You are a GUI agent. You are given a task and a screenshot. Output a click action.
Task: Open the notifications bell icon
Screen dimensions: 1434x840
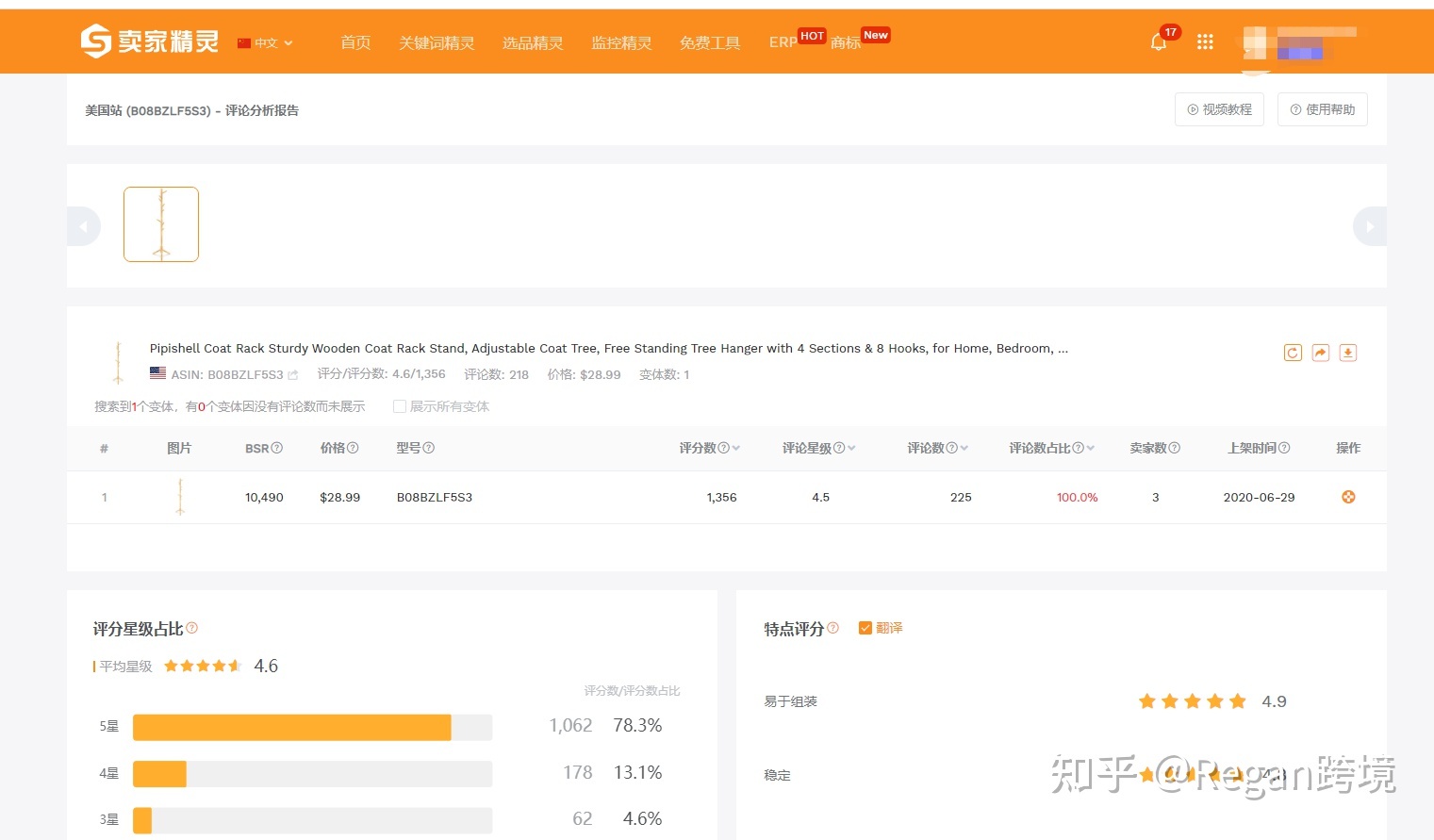coord(1159,42)
